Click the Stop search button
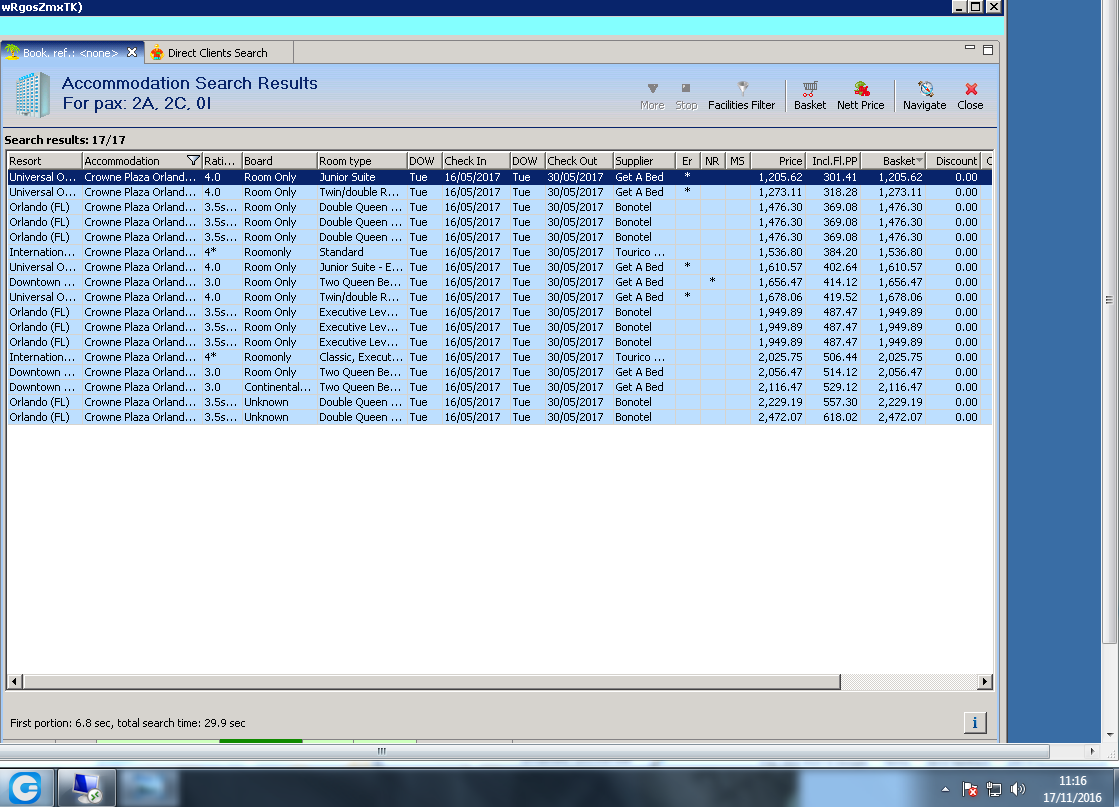This screenshot has width=1119, height=807. (686, 96)
